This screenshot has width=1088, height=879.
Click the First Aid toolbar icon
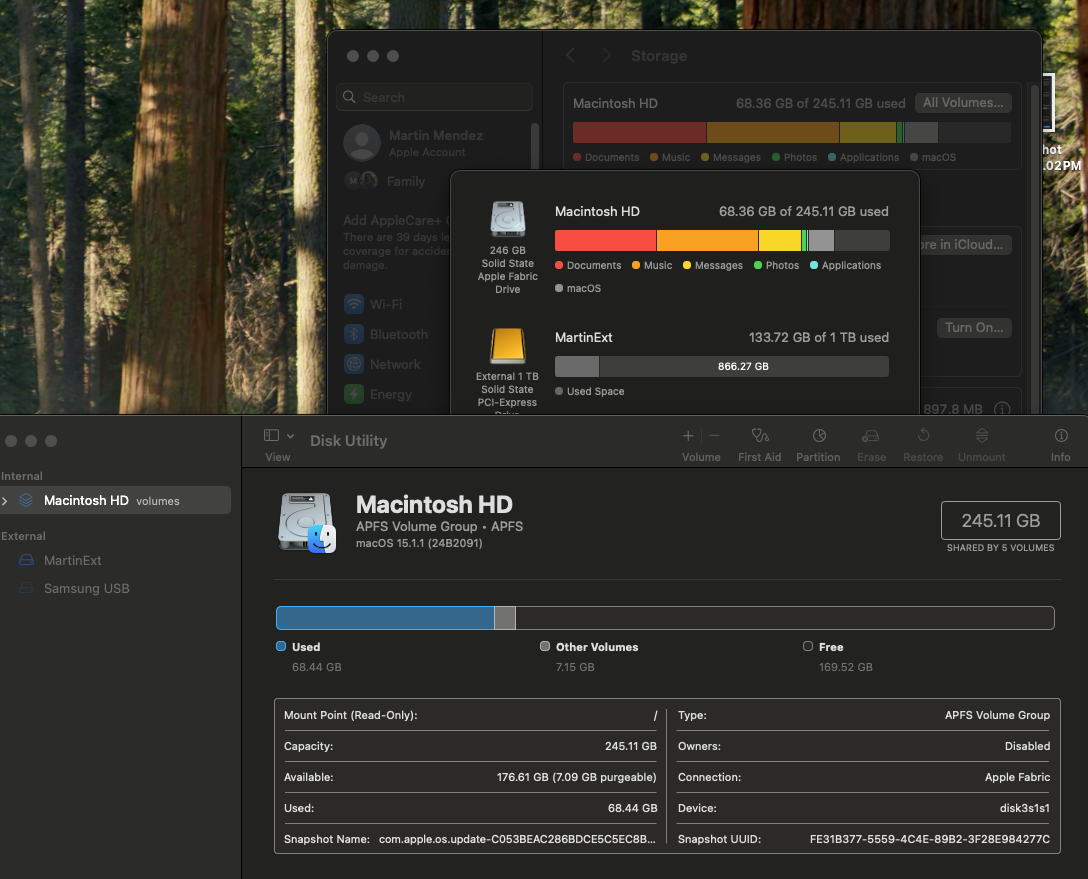(759, 436)
